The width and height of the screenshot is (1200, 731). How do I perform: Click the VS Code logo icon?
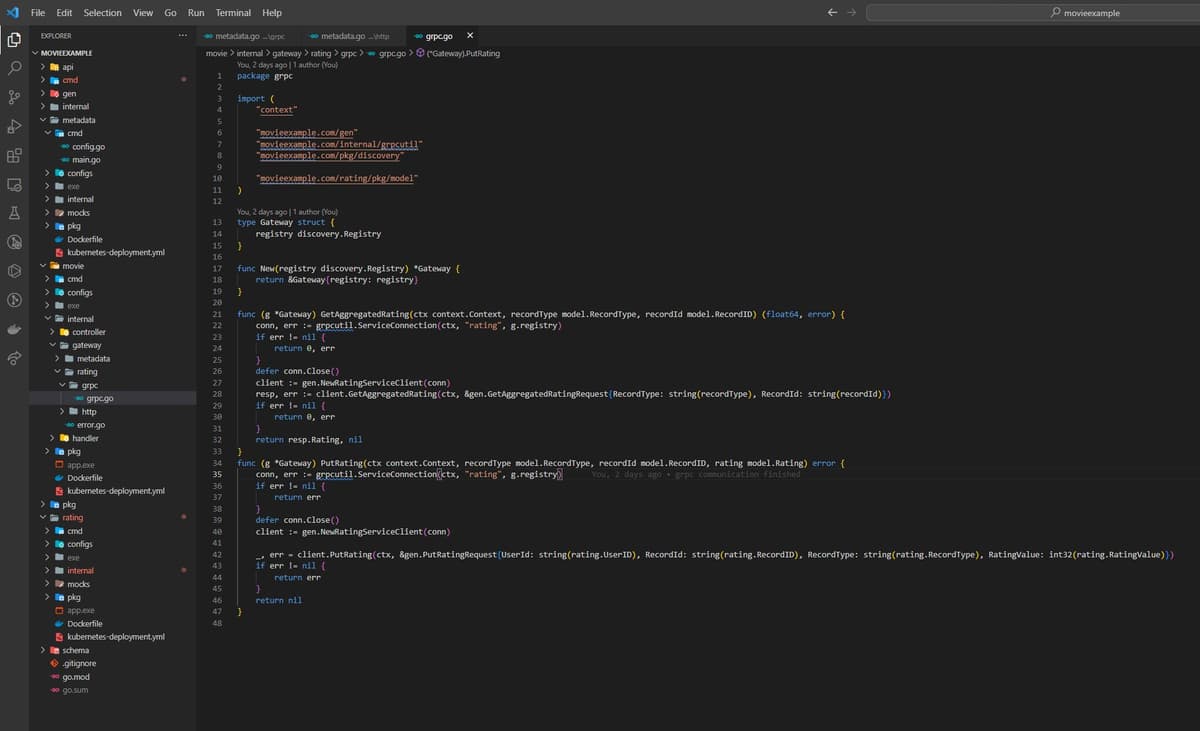pyautogui.click(x=13, y=12)
